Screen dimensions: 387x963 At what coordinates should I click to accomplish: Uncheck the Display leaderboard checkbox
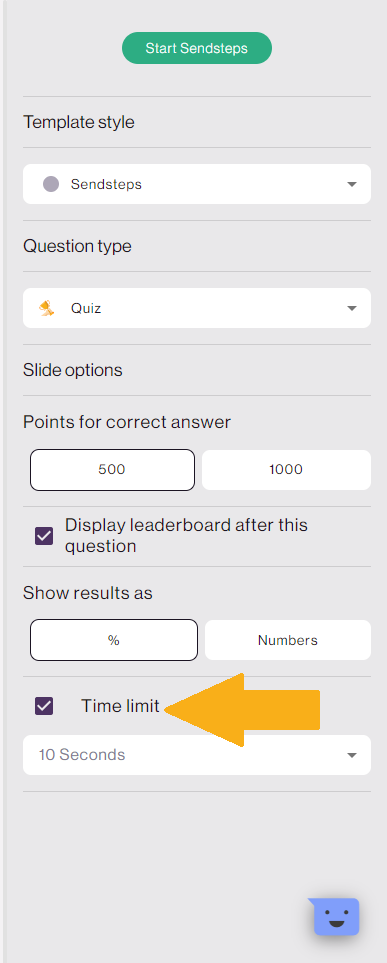point(44,536)
